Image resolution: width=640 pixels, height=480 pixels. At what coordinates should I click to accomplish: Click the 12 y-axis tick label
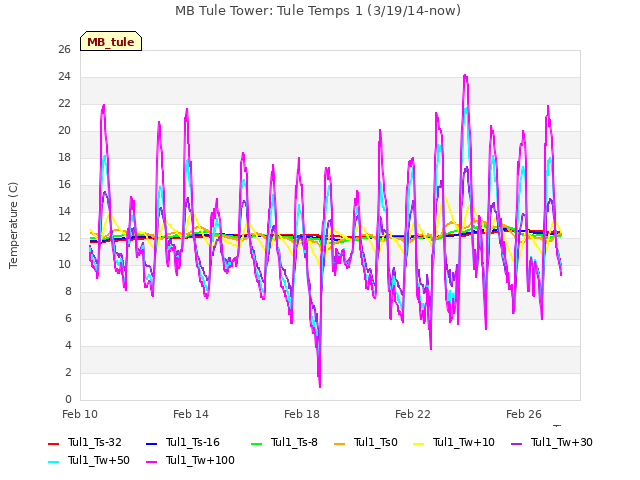pos(64,238)
